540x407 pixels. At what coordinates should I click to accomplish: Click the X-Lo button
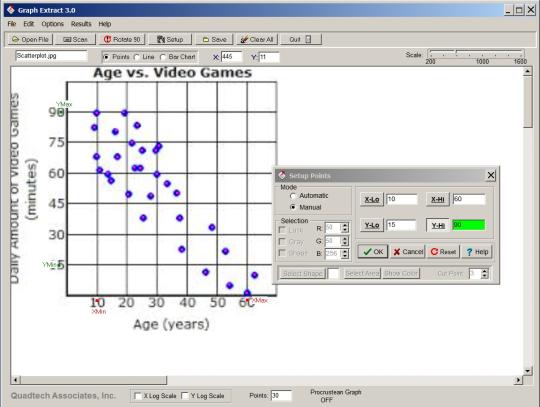[372, 199]
